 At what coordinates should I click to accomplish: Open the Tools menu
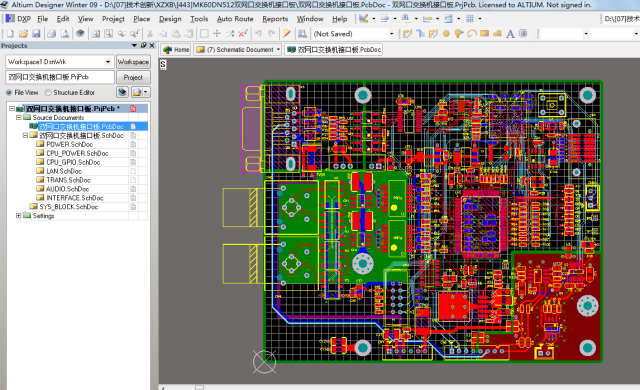pyautogui.click(x=199, y=19)
